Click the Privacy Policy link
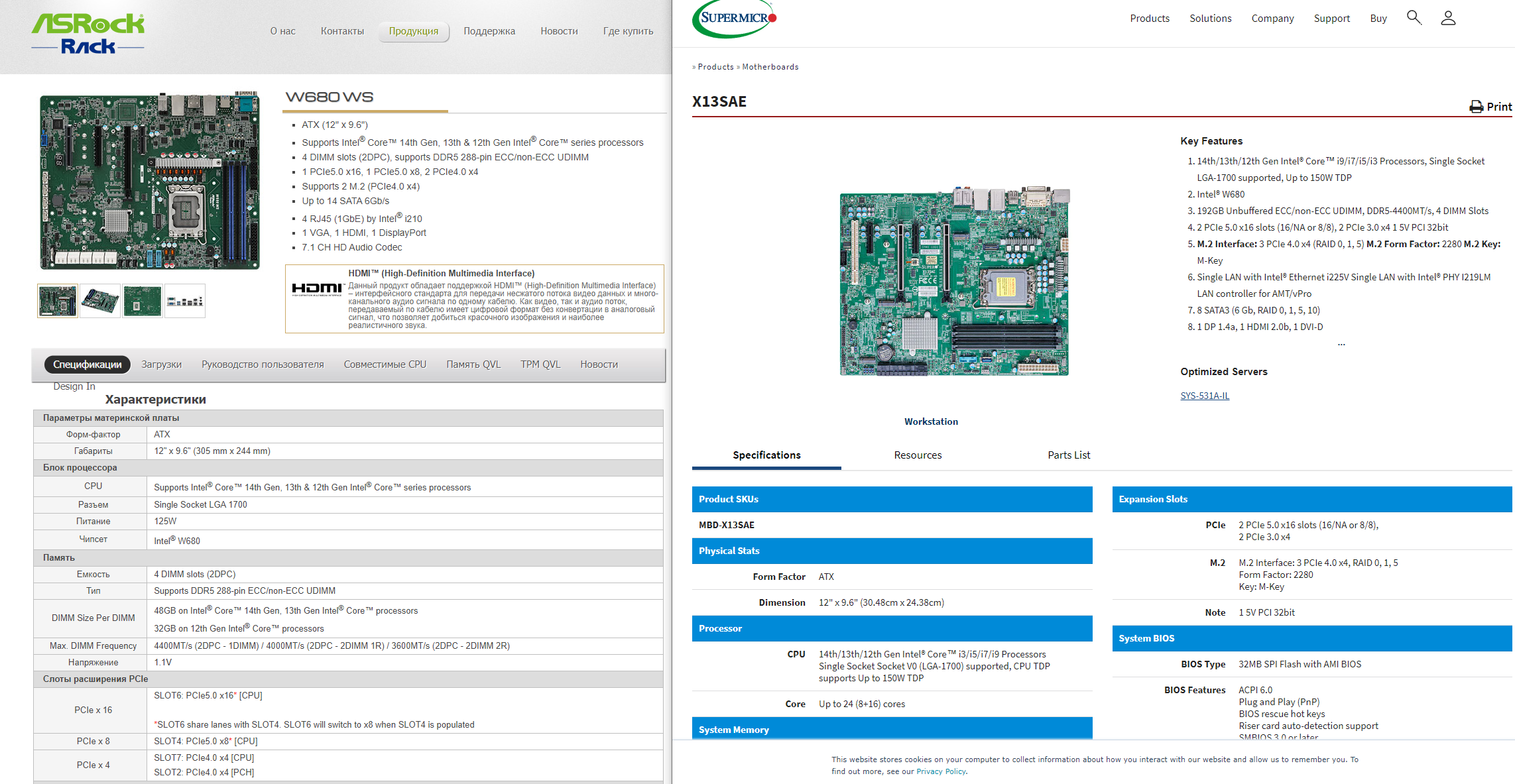 click(x=941, y=771)
